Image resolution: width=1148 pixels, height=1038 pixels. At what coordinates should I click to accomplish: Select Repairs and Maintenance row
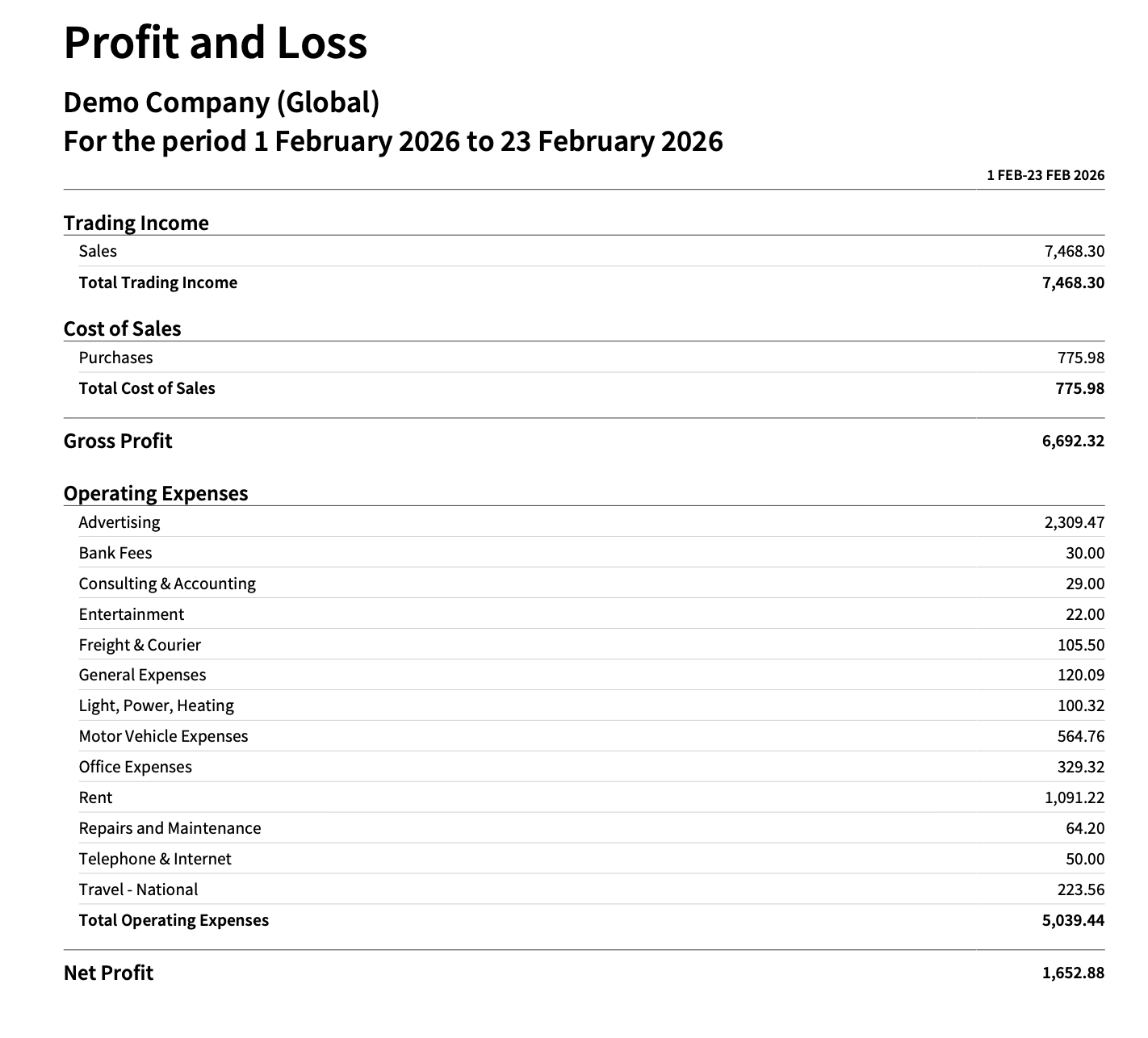pyautogui.click(x=584, y=828)
